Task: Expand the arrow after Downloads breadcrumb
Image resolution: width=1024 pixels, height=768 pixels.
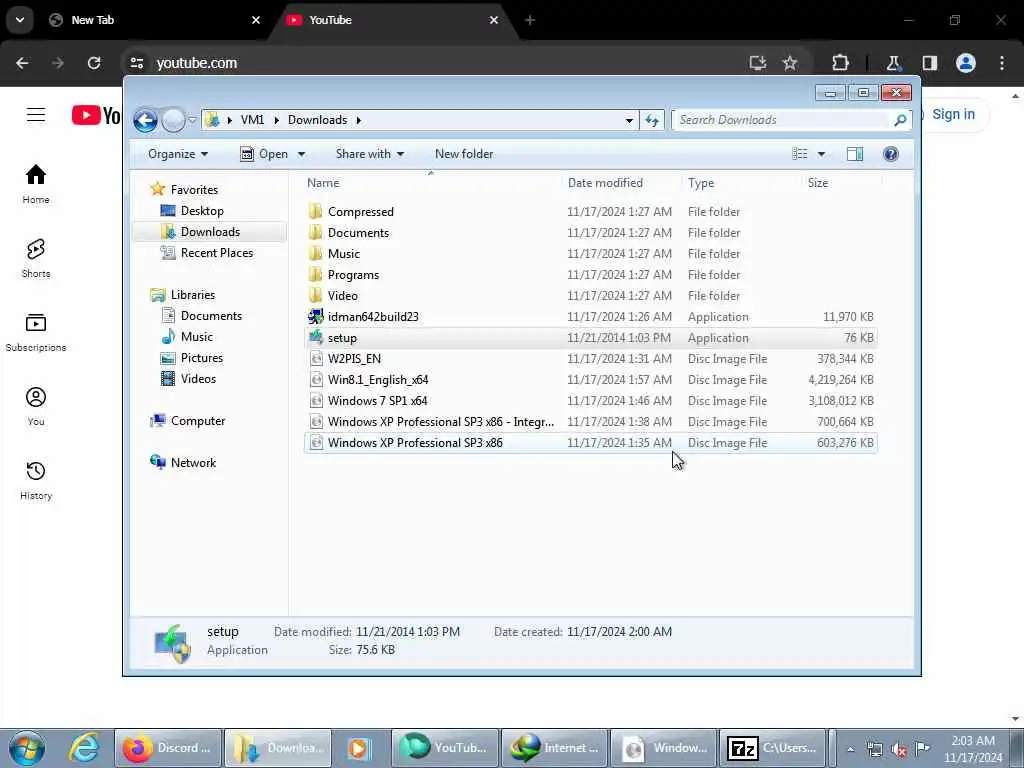Action: 359,120
